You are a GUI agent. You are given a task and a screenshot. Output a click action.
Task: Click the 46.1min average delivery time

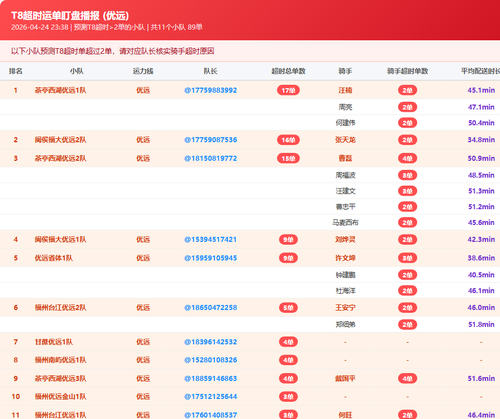click(x=481, y=291)
